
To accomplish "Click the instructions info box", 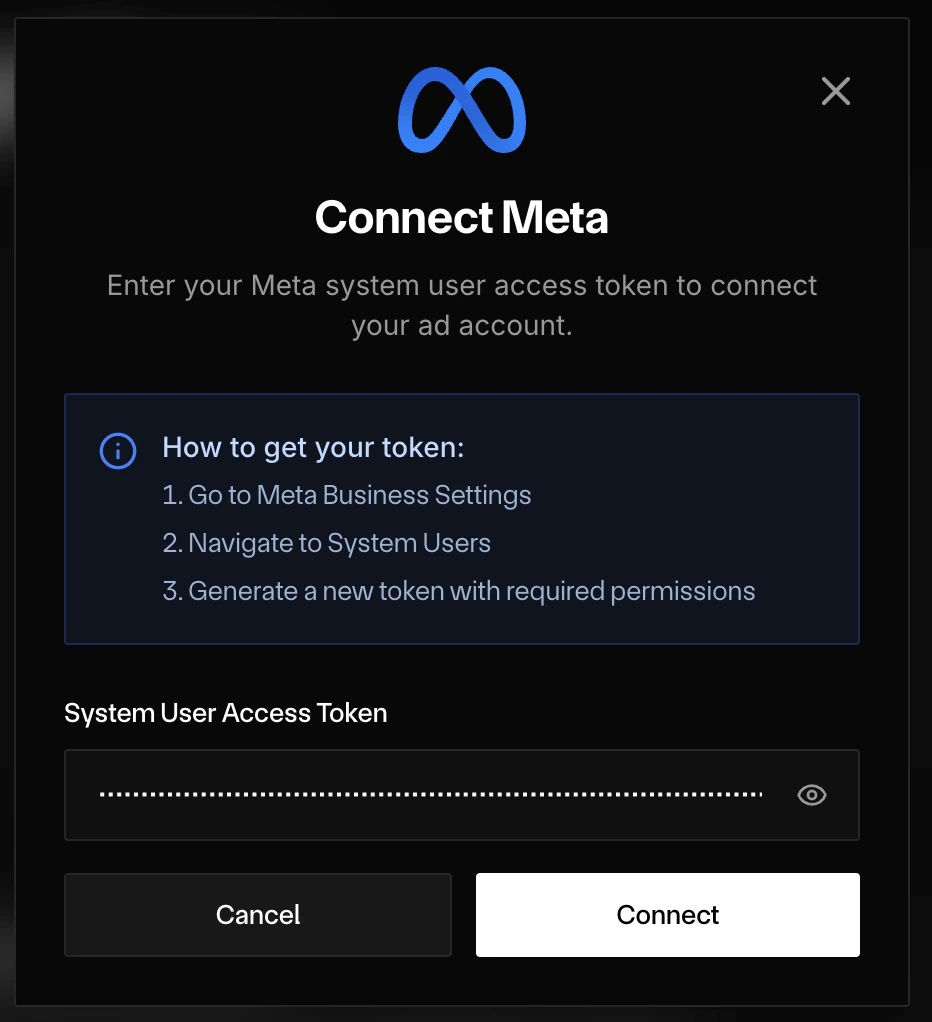I will point(462,518).
